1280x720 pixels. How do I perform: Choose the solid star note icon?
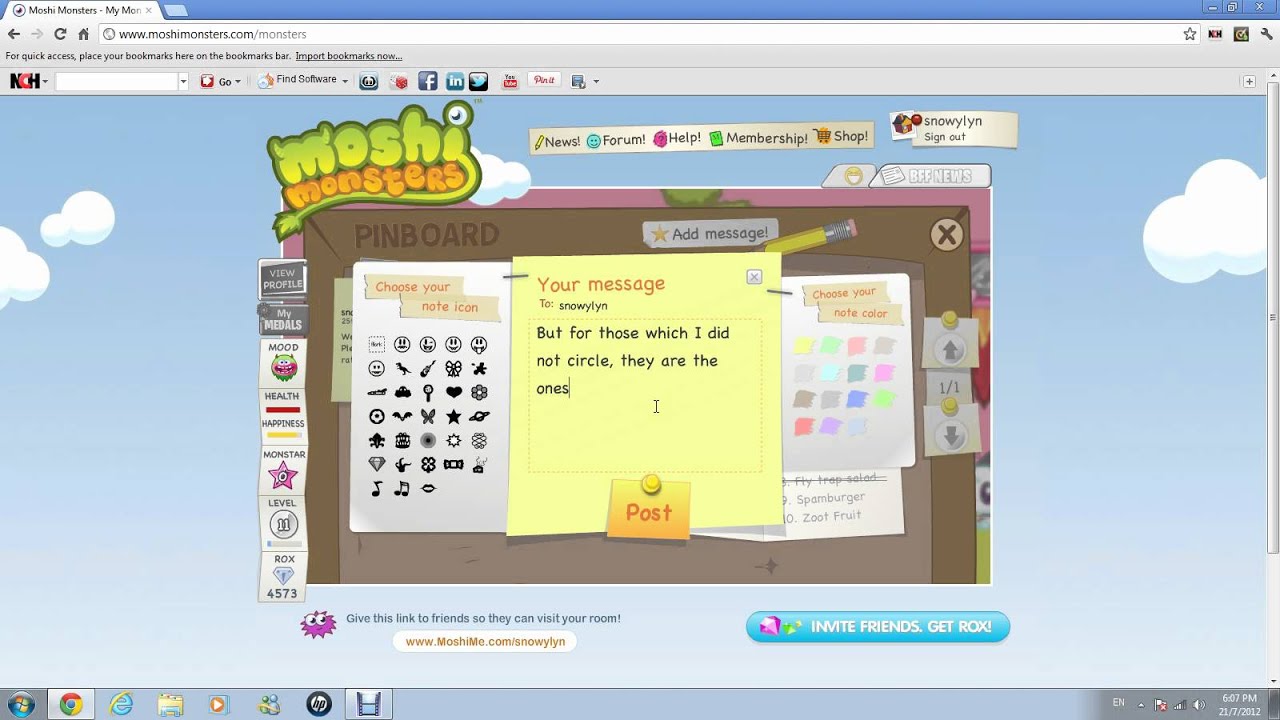click(453, 417)
